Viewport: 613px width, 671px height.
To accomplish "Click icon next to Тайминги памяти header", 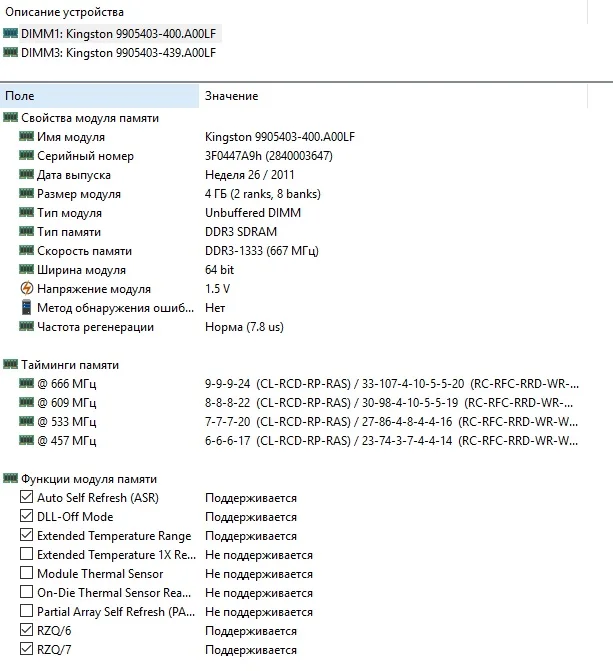I will (10, 364).
